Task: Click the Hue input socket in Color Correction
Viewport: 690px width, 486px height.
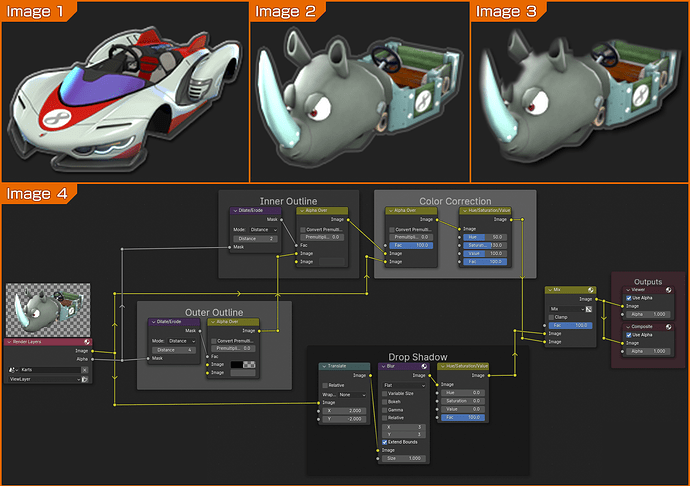Action: point(459,237)
